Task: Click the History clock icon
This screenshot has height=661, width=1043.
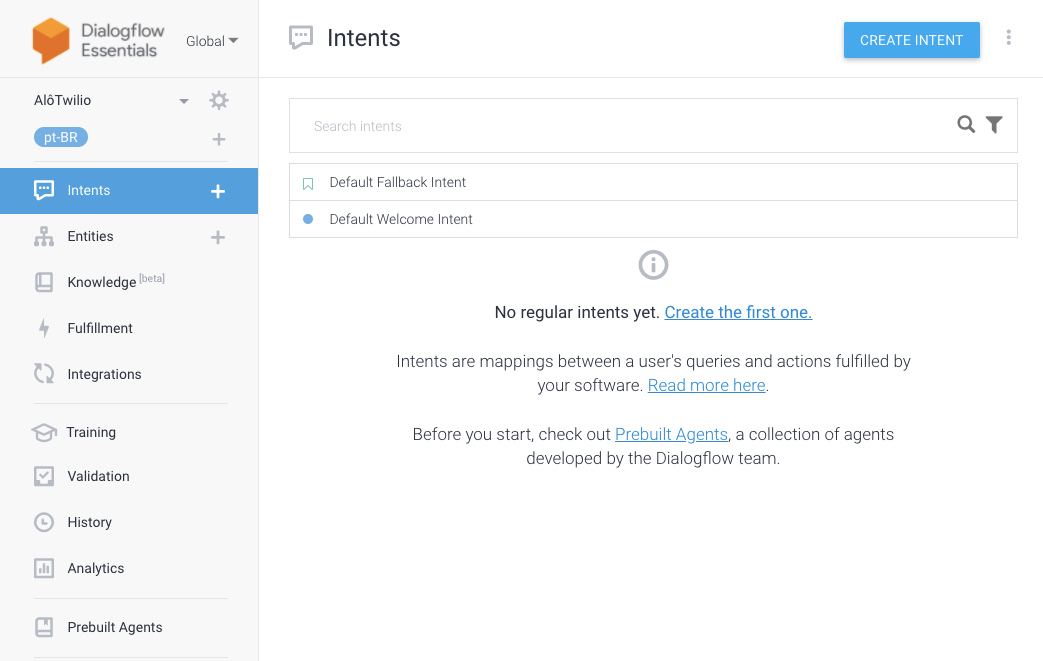Action: [44, 522]
